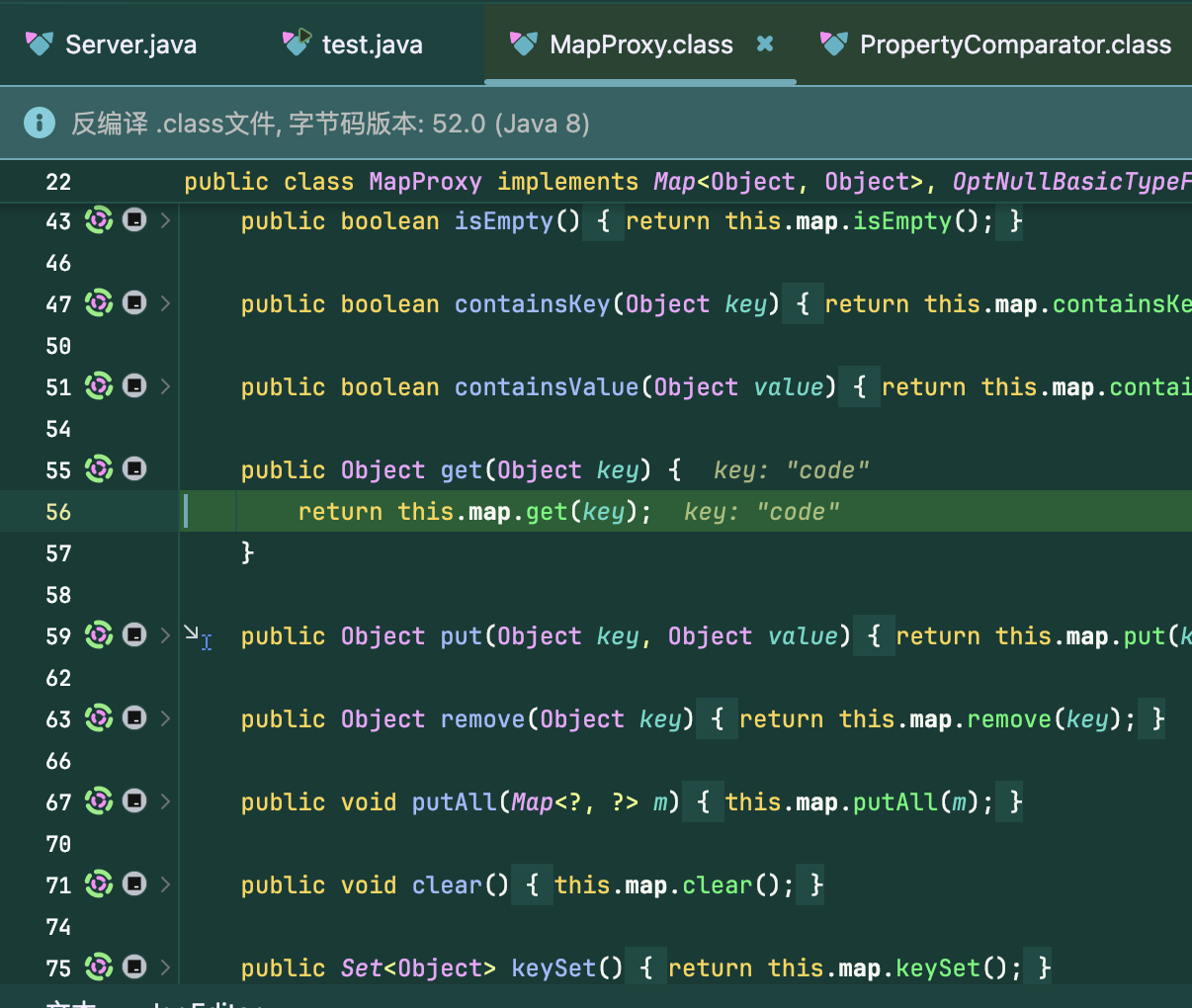Viewport: 1192px width, 1008px height.
Task: Click the putAll method name on line 67
Action: (454, 801)
